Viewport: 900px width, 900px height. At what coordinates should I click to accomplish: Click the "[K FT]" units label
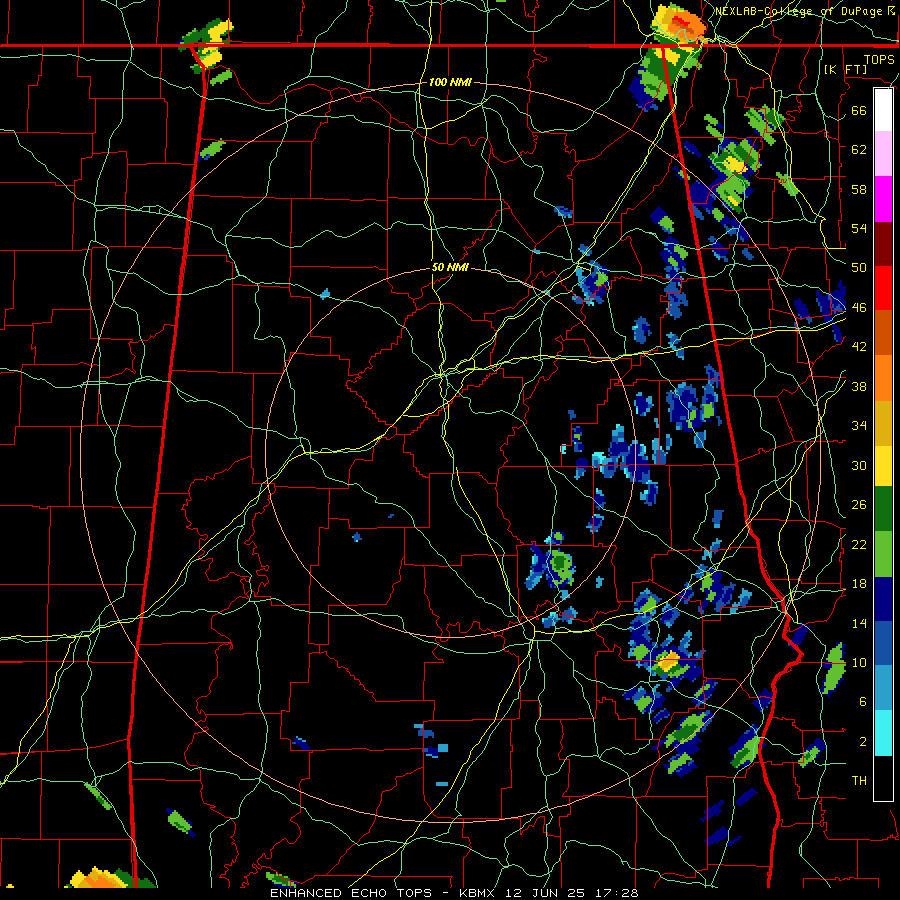coord(845,70)
